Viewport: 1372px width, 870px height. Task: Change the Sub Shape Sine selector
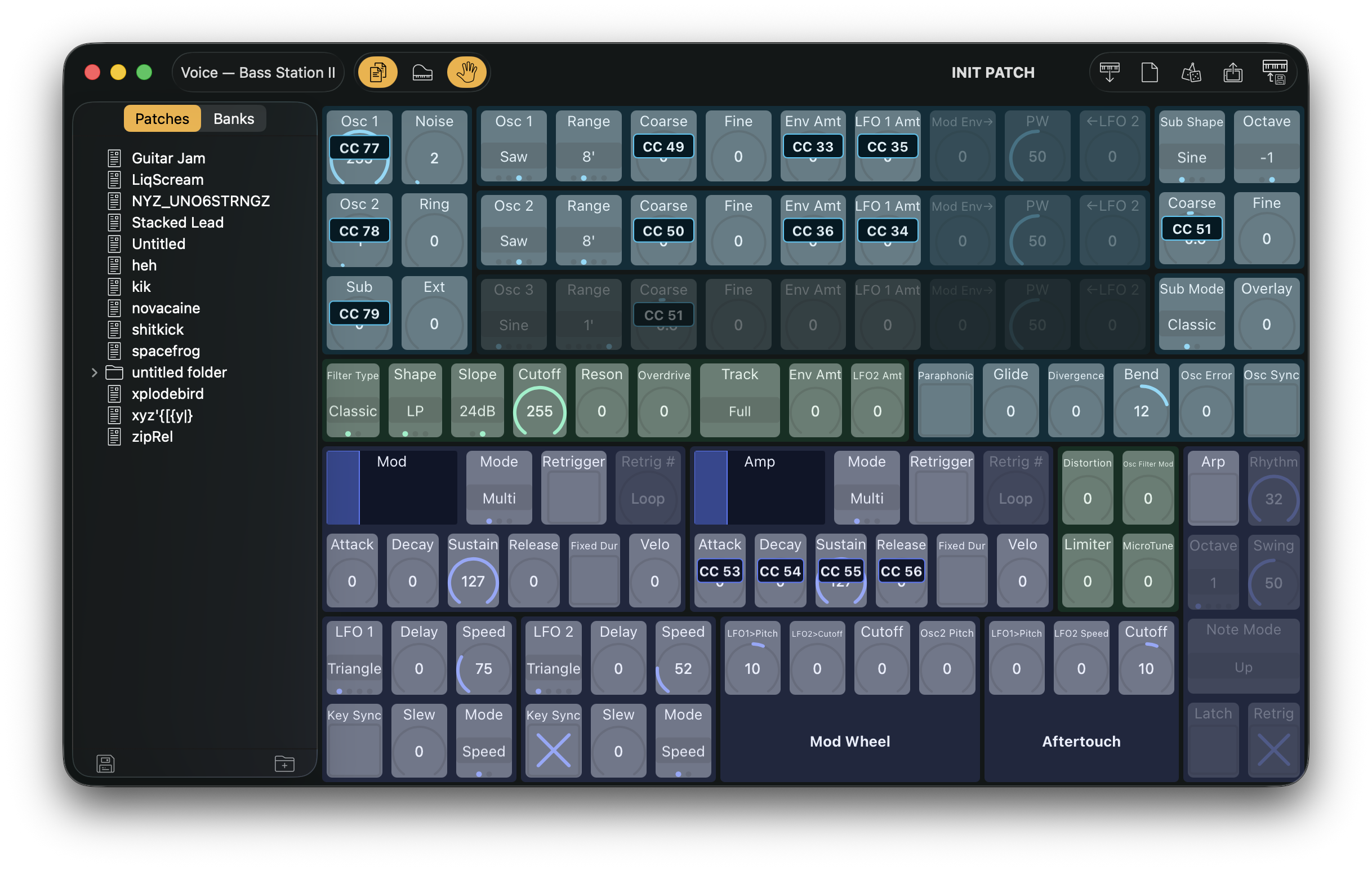point(1191,157)
